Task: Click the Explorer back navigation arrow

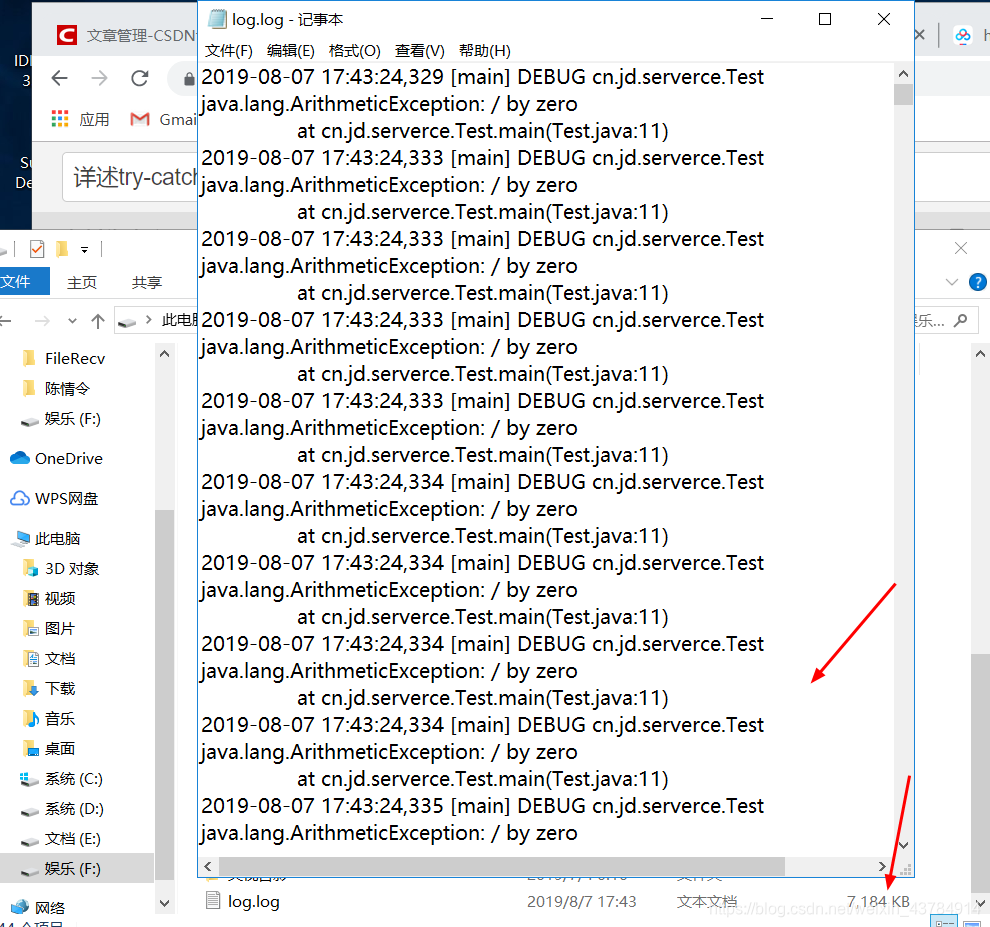Action: tap(6, 321)
